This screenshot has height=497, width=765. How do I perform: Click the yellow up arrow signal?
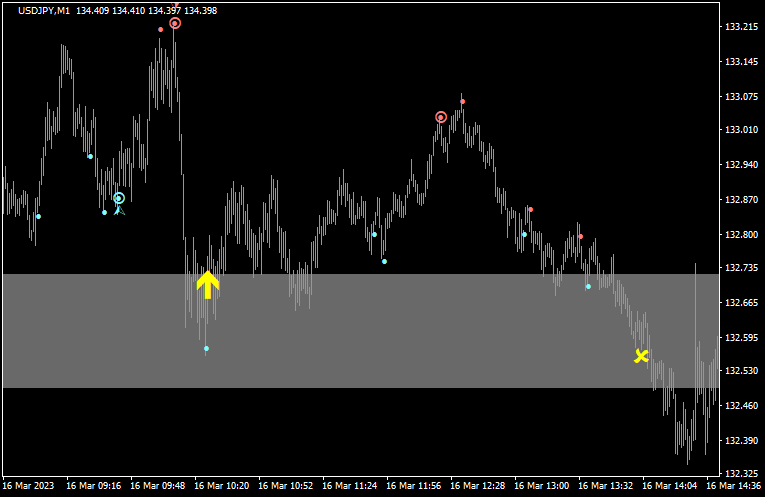click(x=207, y=285)
